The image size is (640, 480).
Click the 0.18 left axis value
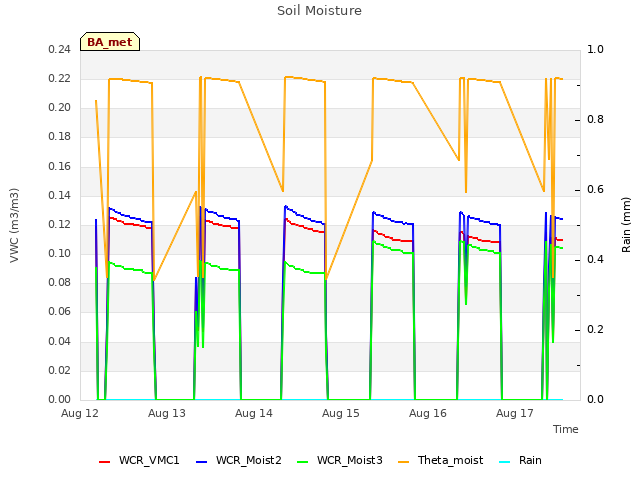tap(60, 137)
